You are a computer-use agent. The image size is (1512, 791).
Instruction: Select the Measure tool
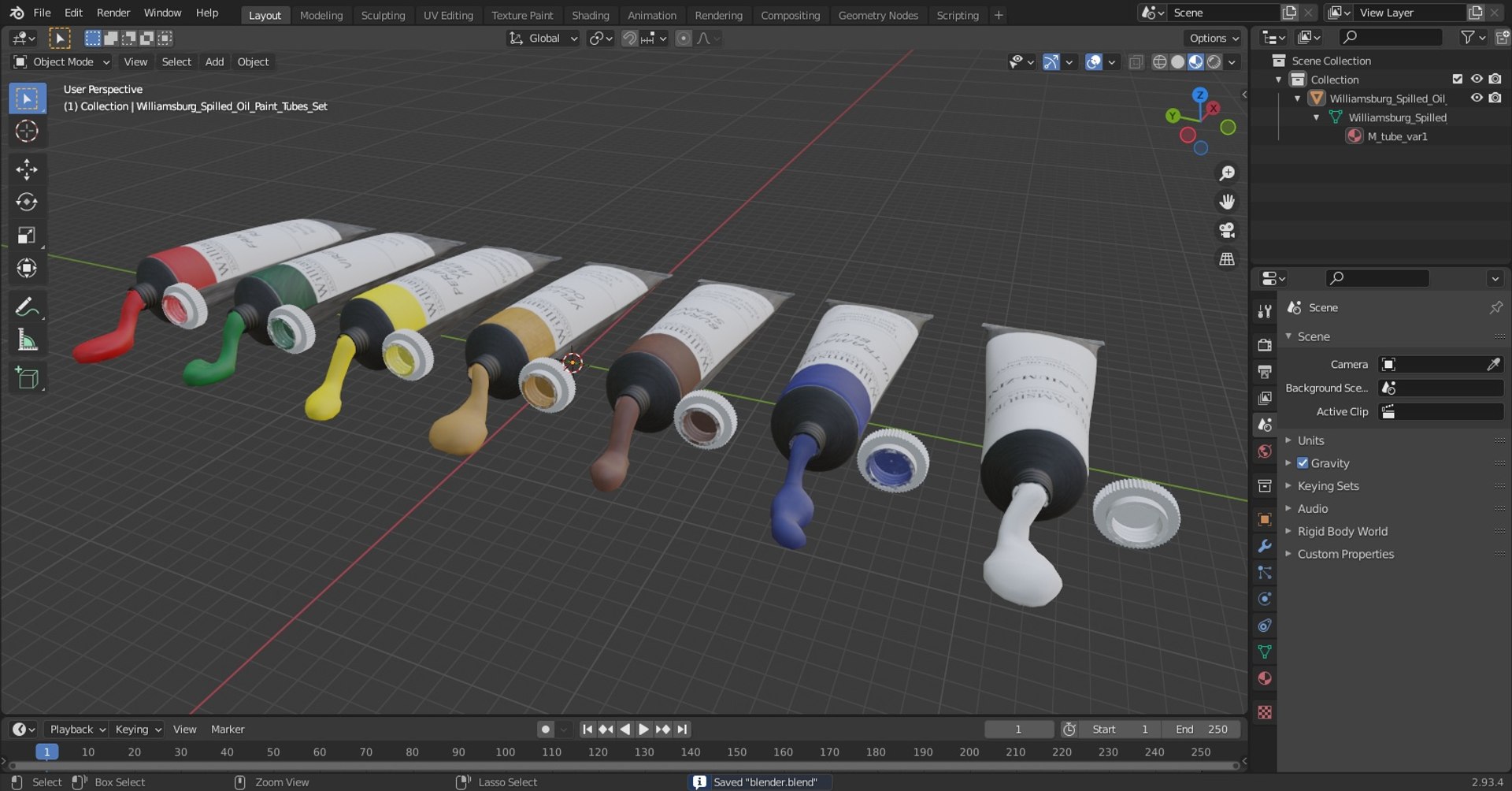click(x=27, y=340)
